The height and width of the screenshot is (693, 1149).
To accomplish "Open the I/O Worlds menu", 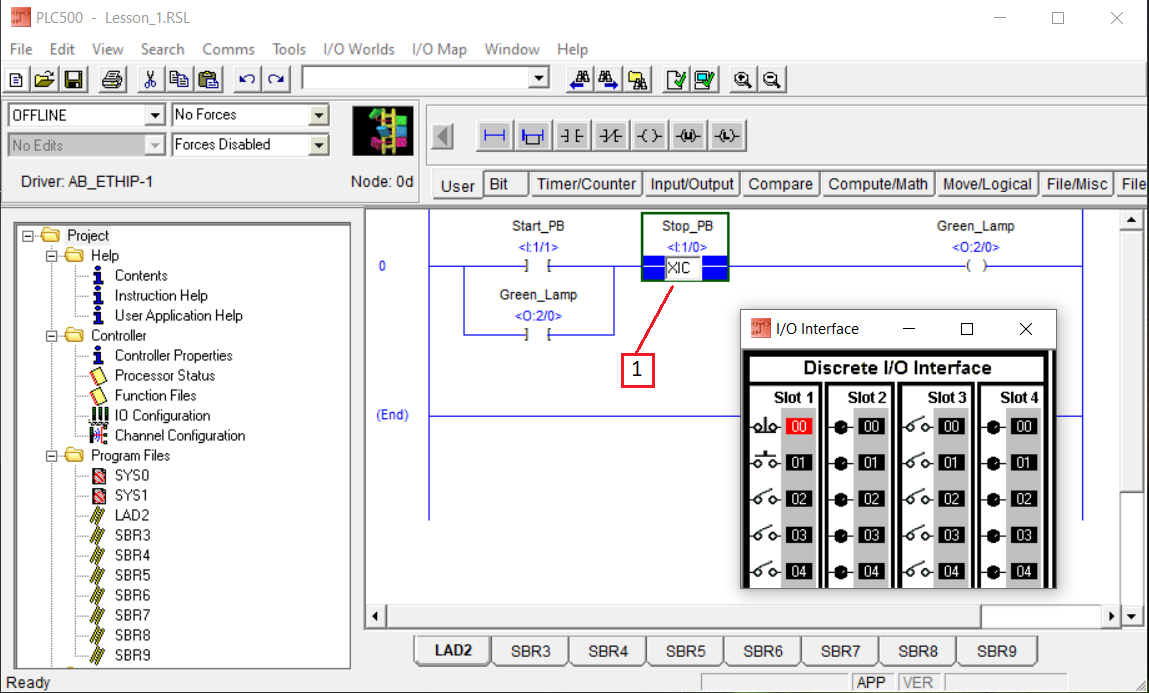I will (x=358, y=49).
